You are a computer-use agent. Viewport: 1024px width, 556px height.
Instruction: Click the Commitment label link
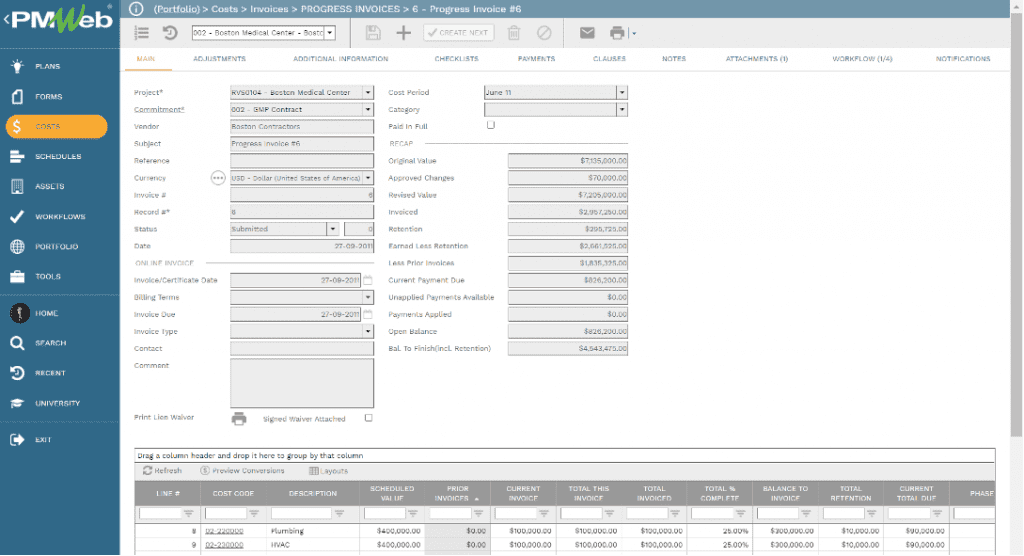(159, 110)
